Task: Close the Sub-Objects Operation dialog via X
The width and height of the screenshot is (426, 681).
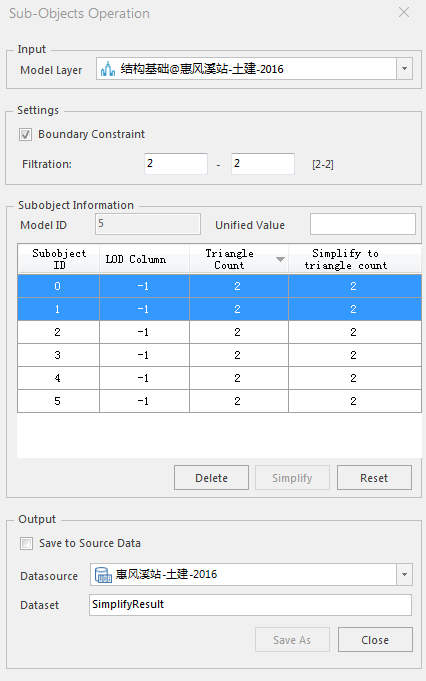Action: 404,12
